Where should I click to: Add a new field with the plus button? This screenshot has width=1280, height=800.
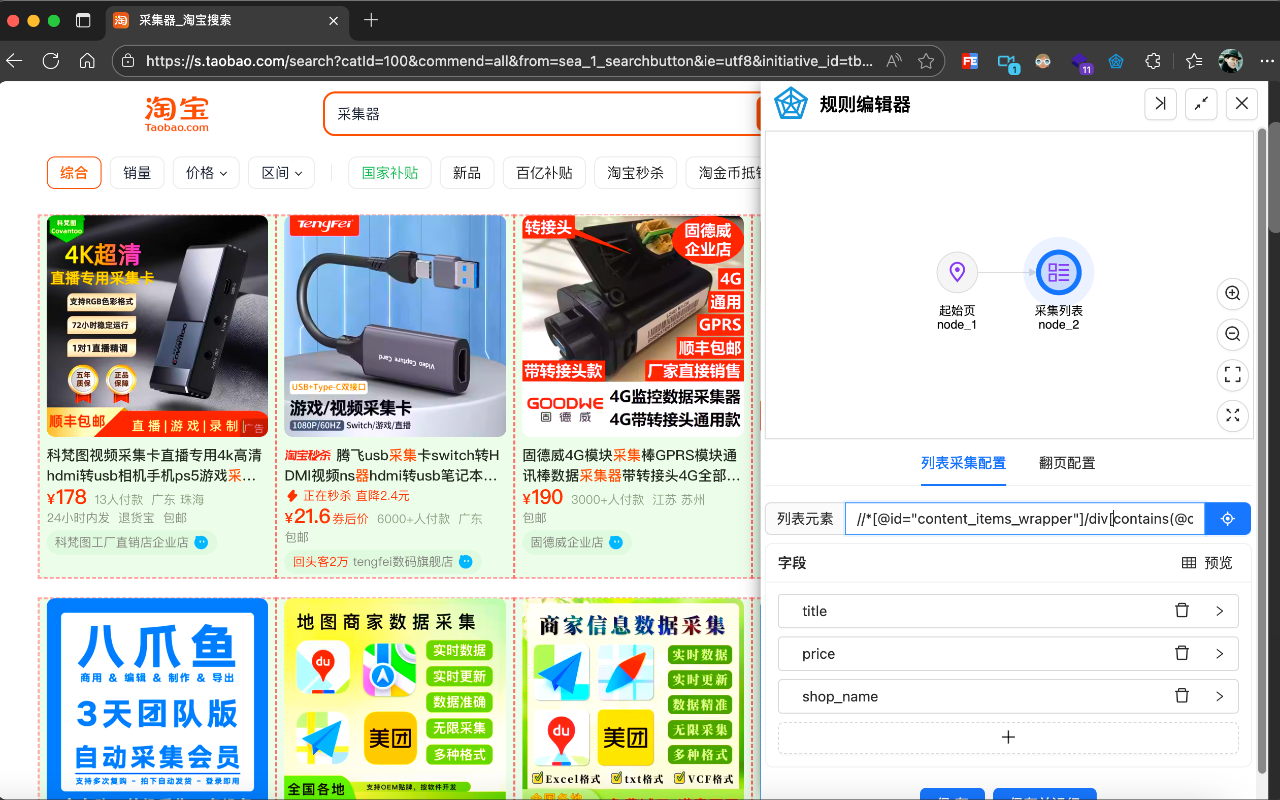point(1008,737)
